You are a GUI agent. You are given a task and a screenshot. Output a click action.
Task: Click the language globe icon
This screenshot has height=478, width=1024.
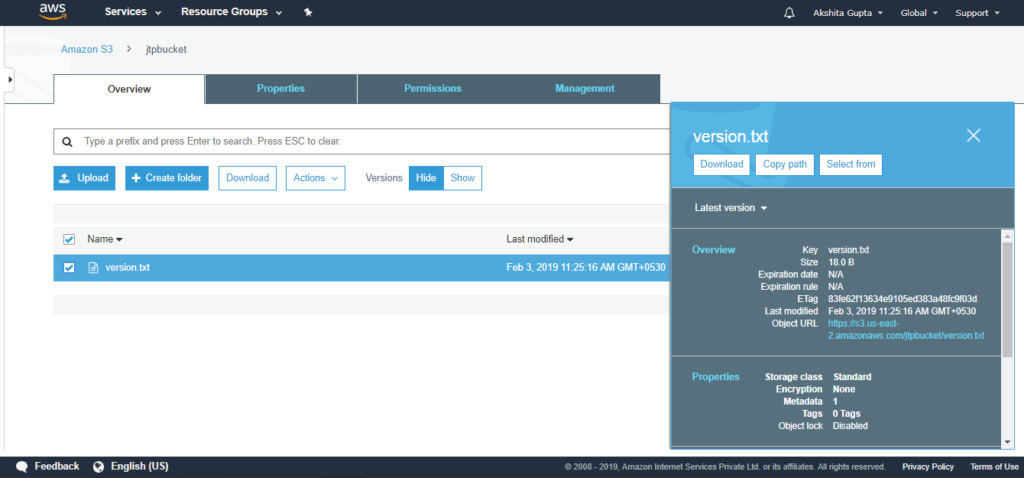[99, 466]
